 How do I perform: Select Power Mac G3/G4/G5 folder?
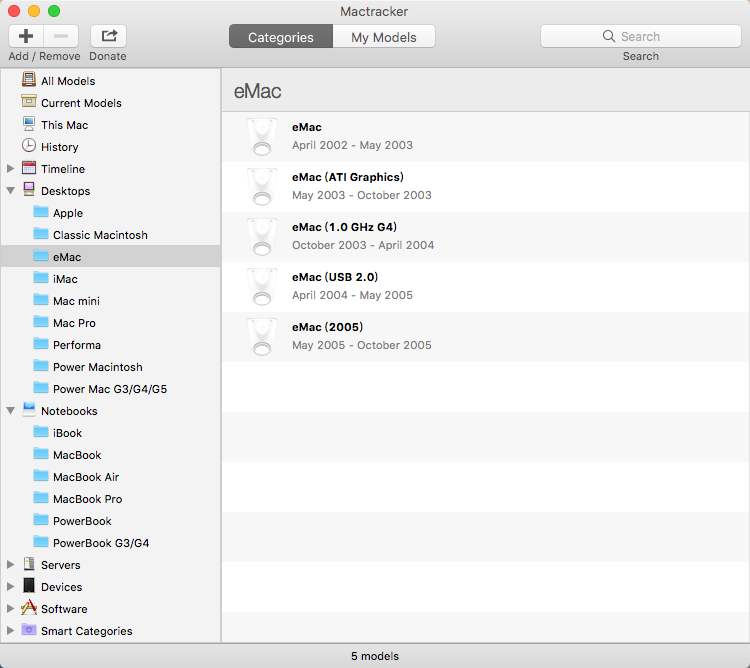(x=110, y=389)
